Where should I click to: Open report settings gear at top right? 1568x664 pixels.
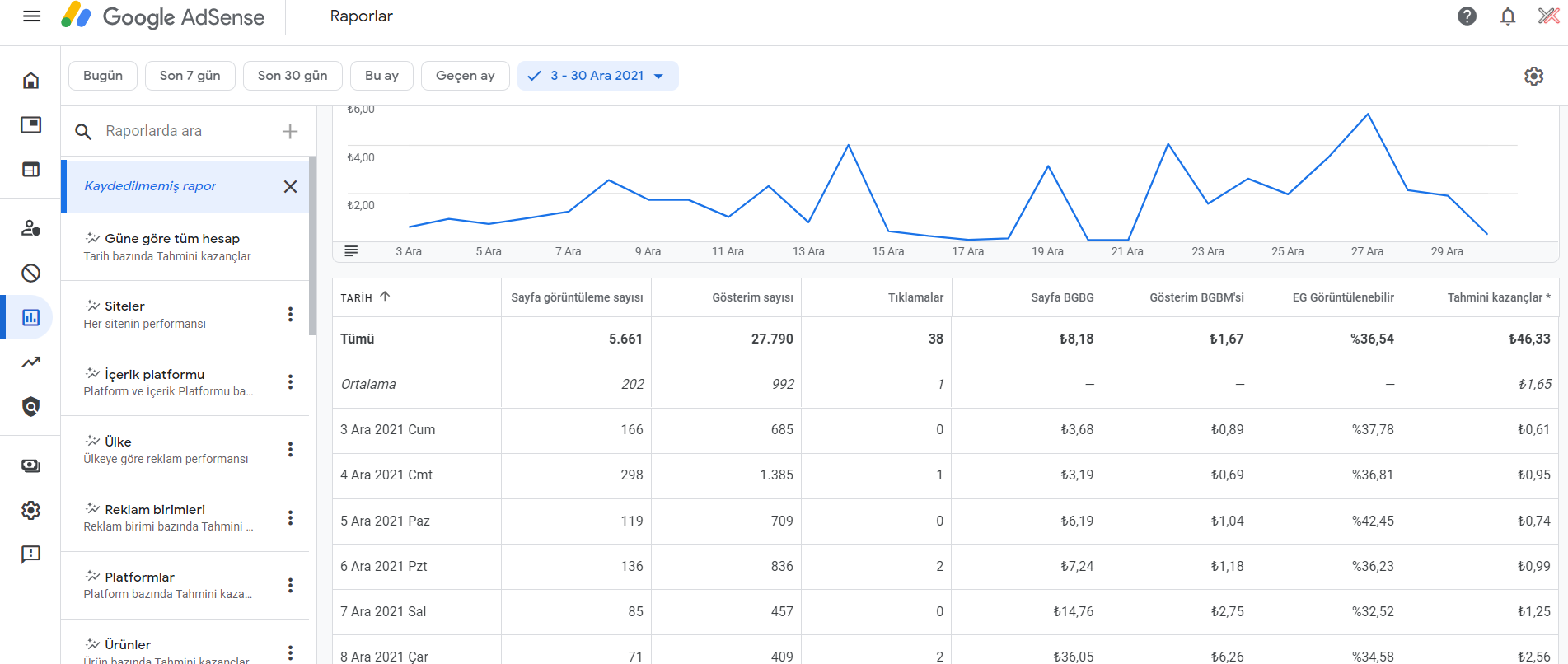tap(1533, 76)
